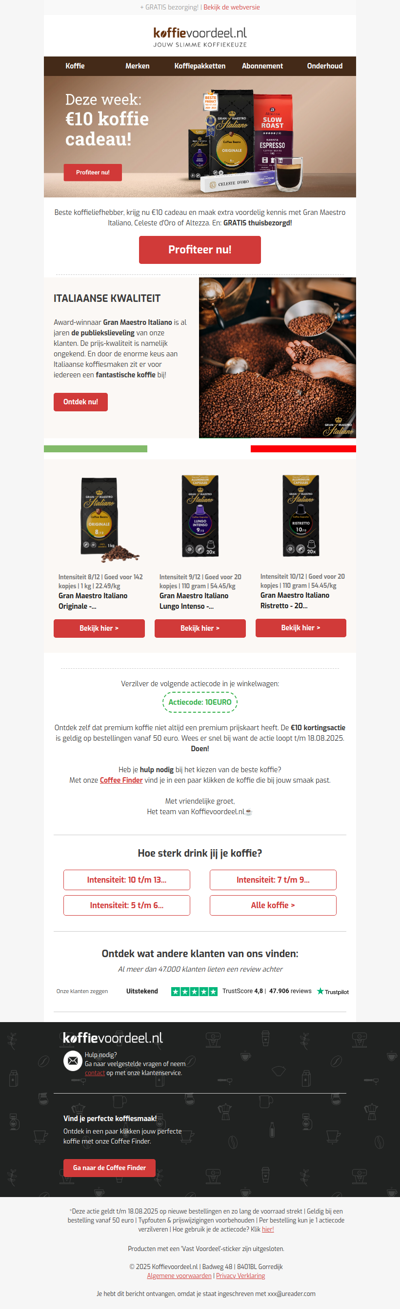Click the koffievoordeel.nl header logo
The width and height of the screenshot is (400, 1309).
[x=200, y=37]
